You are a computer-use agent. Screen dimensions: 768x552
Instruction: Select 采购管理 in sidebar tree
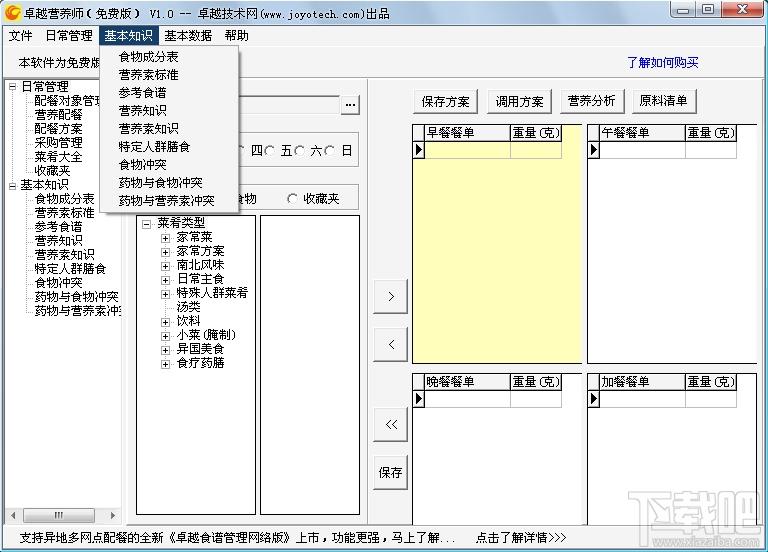pos(58,143)
